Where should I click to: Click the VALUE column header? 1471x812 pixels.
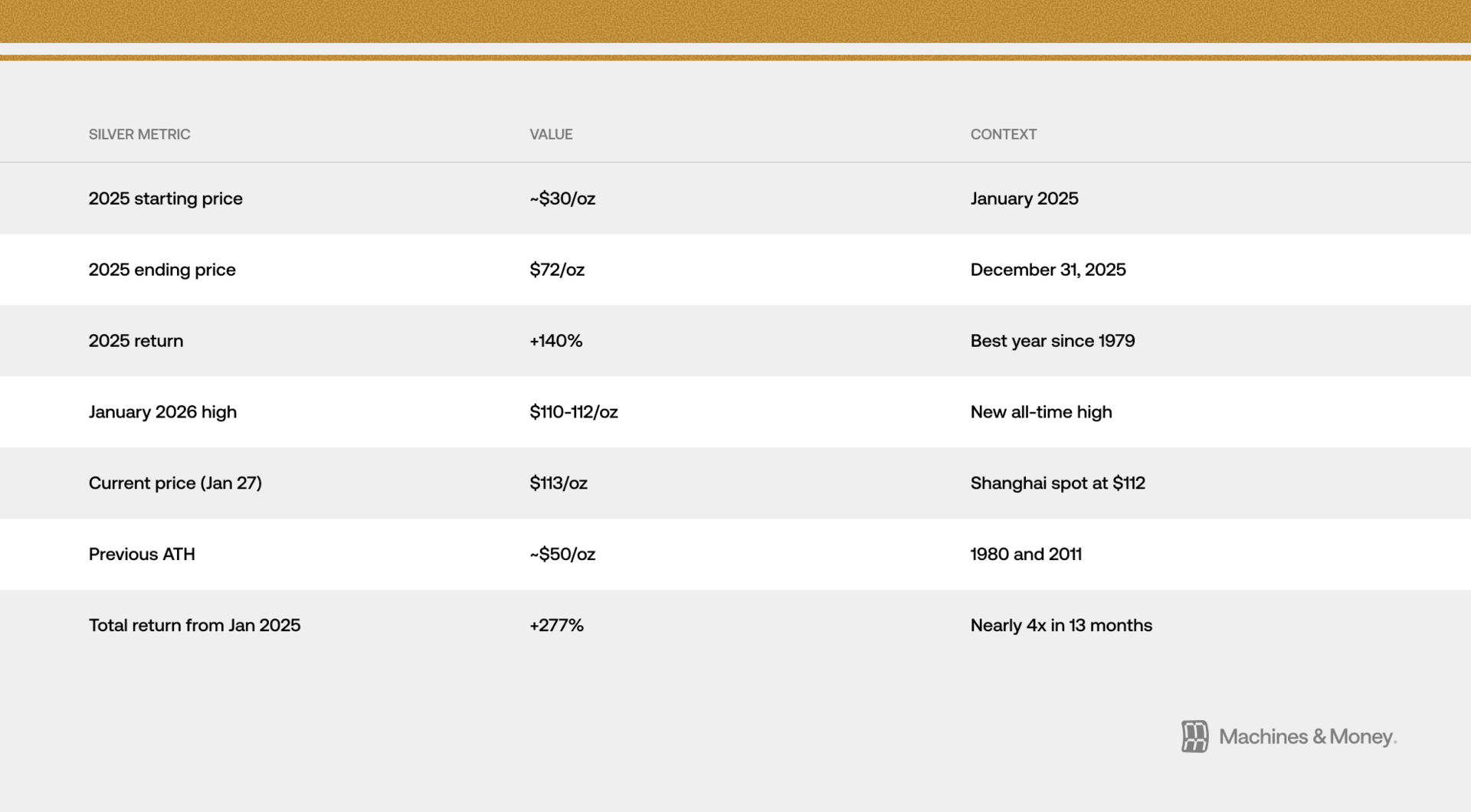pyautogui.click(x=551, y=134)
